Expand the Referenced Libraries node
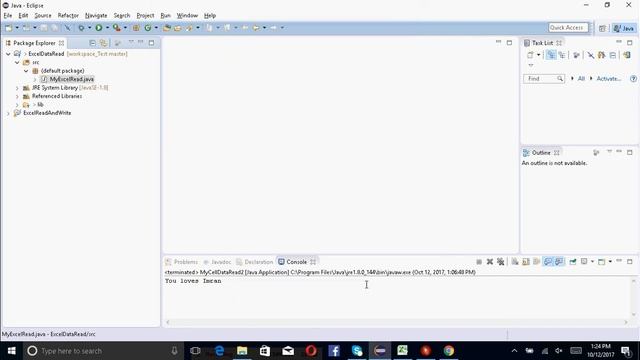640x360 pixels. pos(17,96)
